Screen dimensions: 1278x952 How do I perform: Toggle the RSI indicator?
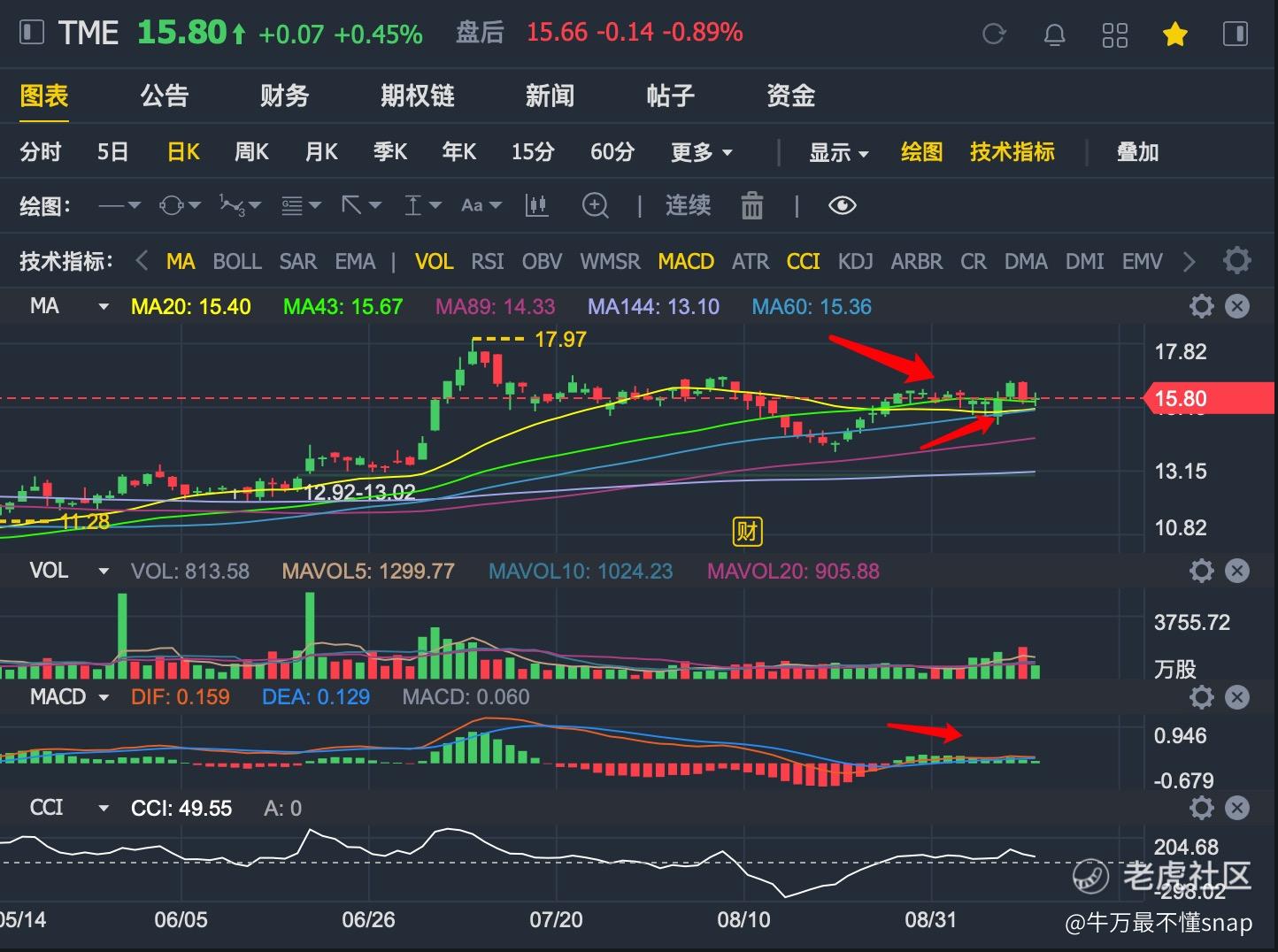488,262
